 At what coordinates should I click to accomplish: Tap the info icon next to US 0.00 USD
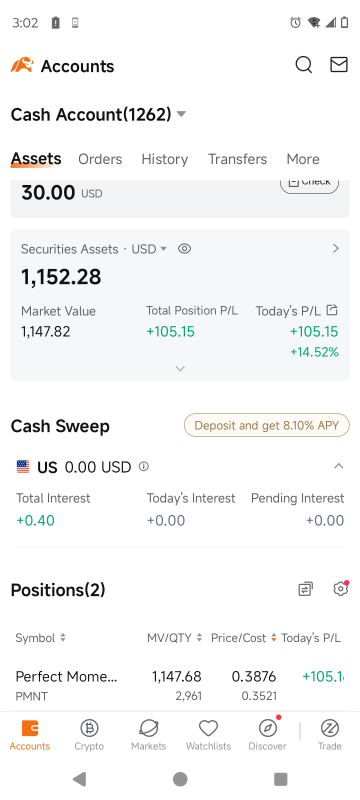click(x=144, y=466)
